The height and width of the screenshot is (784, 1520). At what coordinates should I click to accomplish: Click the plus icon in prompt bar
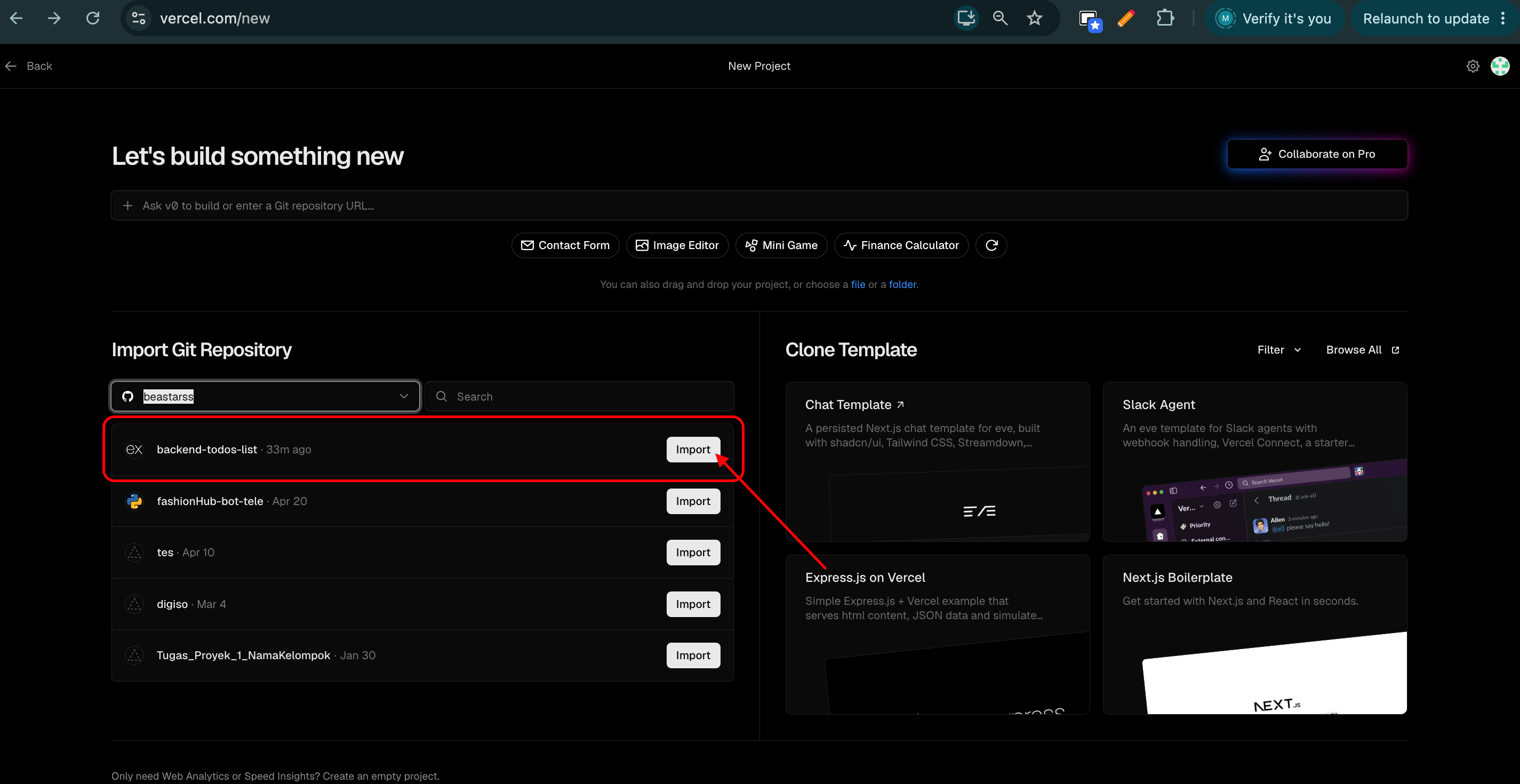coord(127,205)
